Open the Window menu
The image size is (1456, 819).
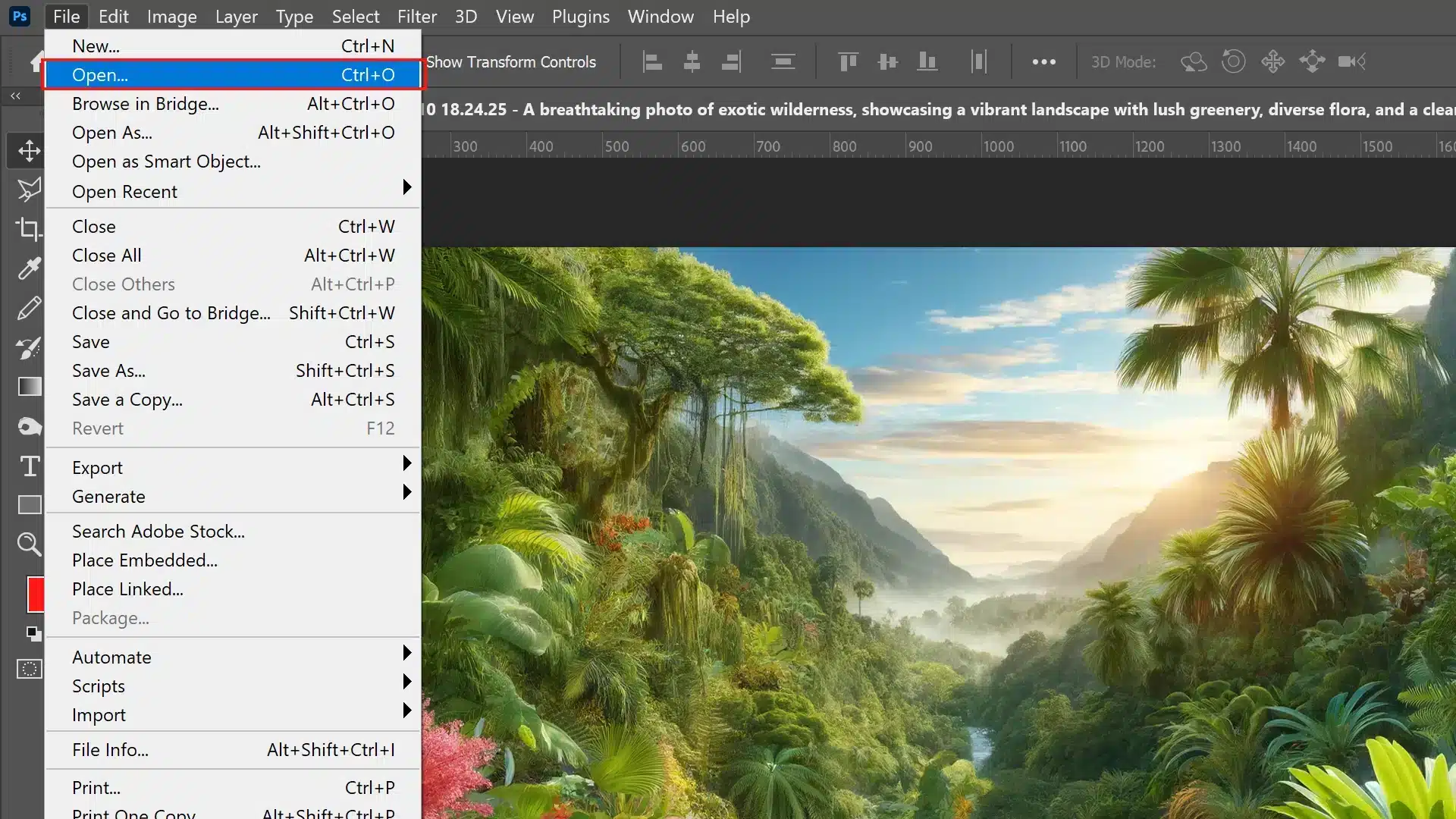(x=661, y=16)
